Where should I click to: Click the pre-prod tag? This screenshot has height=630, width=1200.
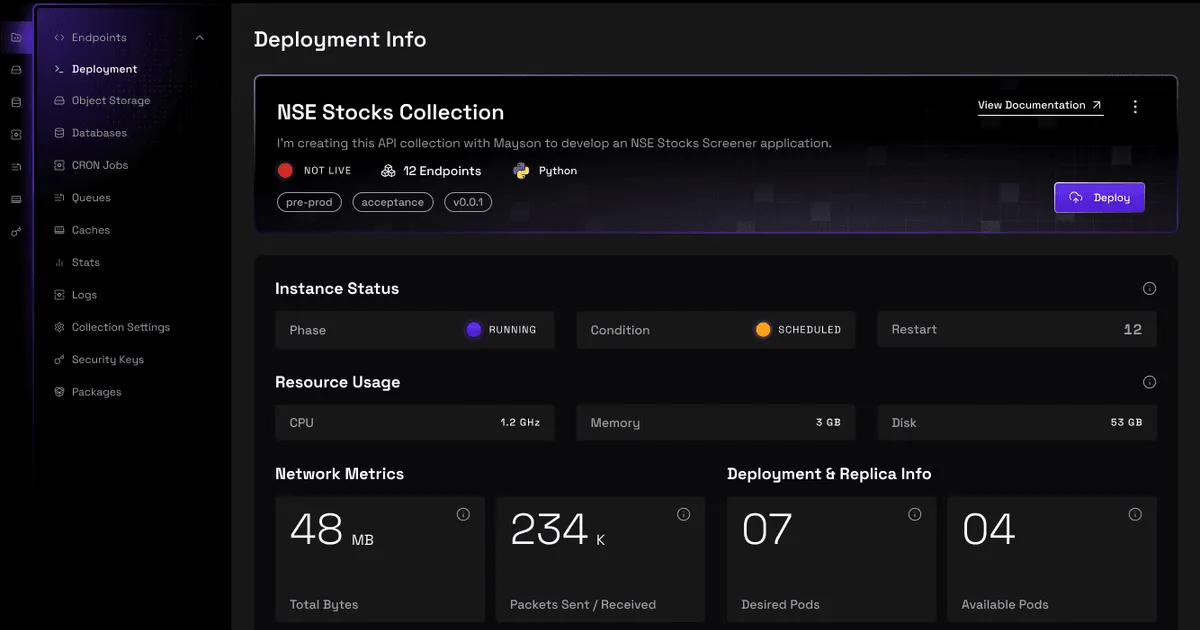(309, 202)
